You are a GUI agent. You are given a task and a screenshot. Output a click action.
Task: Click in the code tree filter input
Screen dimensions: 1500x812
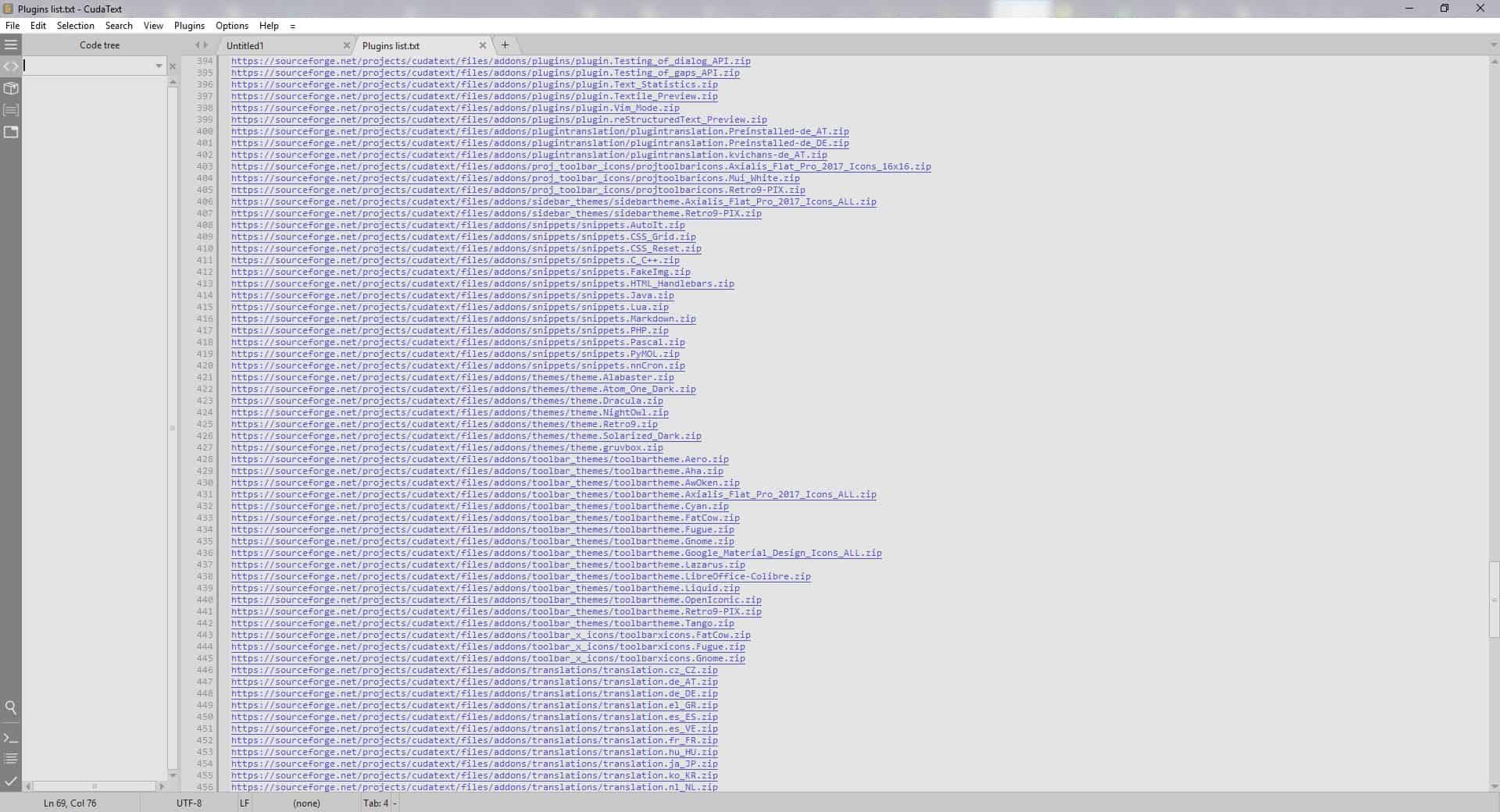tap(87, 66)
